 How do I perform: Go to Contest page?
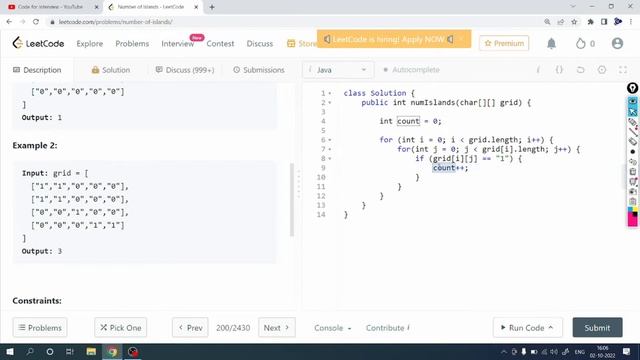point(220,43)
